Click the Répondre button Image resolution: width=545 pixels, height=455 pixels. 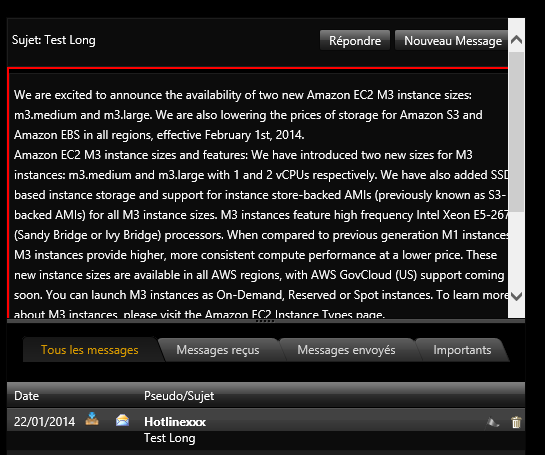(x=355, y=40)
